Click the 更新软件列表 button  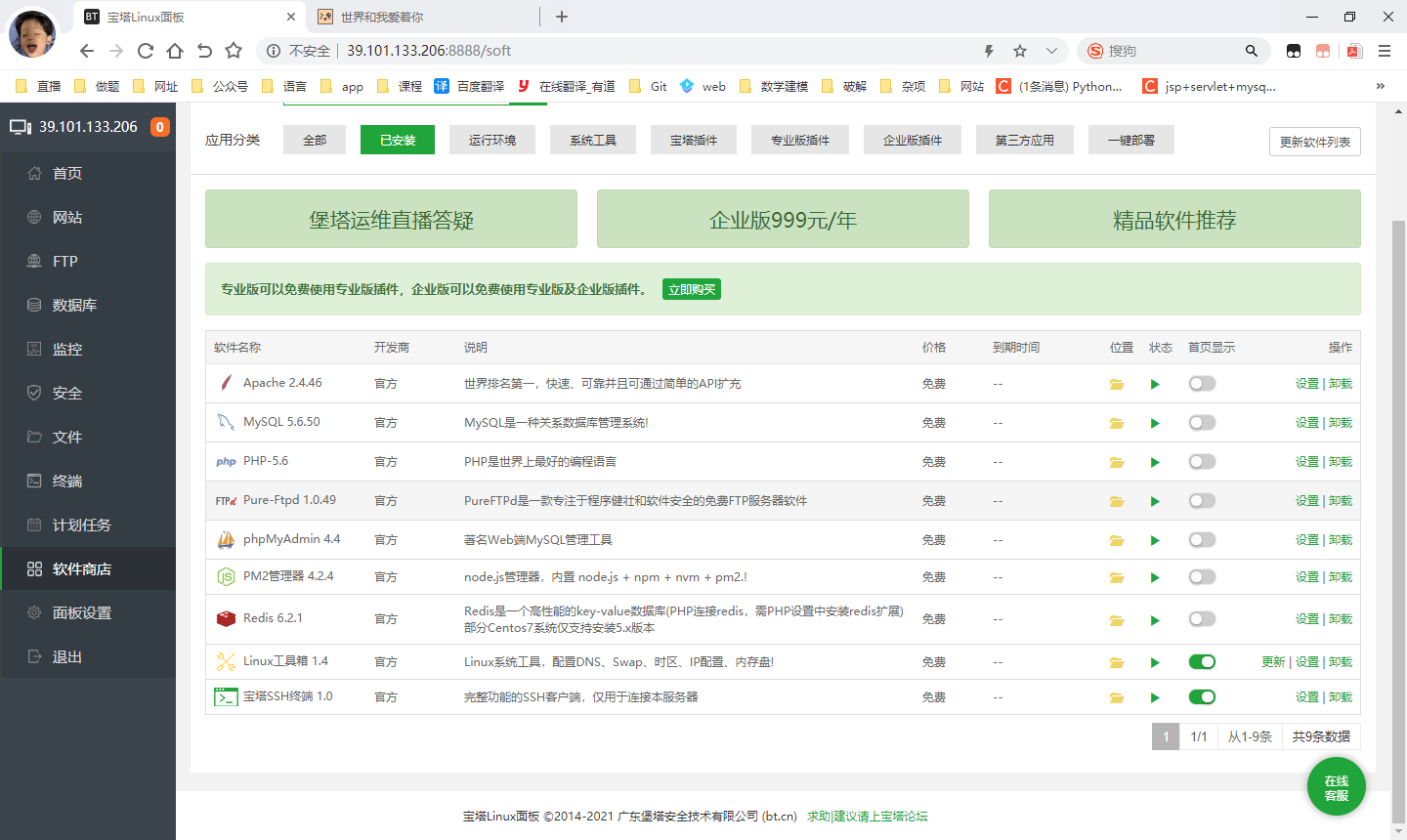(1314, 142)
